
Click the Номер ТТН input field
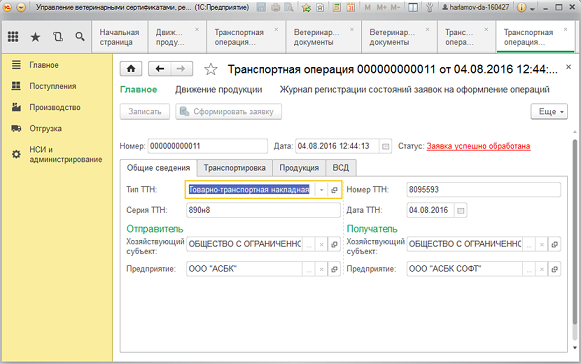(x=484, y=190)
